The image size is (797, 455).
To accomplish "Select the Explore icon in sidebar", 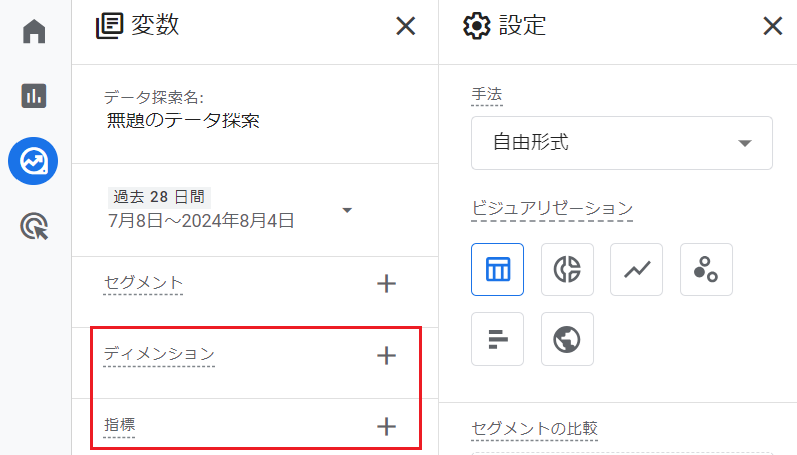I will coord(33,161).
